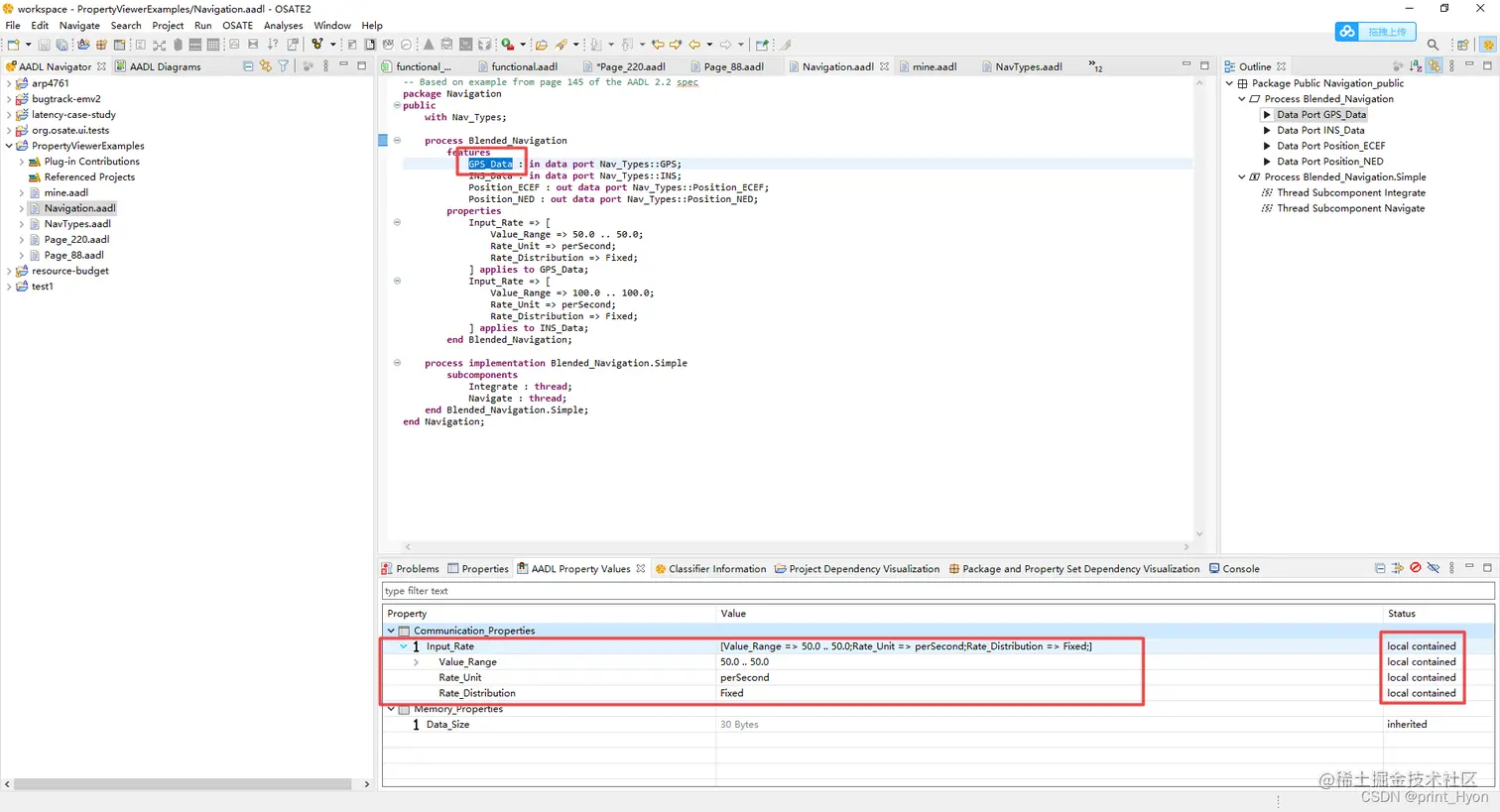The image size is (1500, 812).
Task: Open the New file dropdown arrow
Action: tap(28, 45)
